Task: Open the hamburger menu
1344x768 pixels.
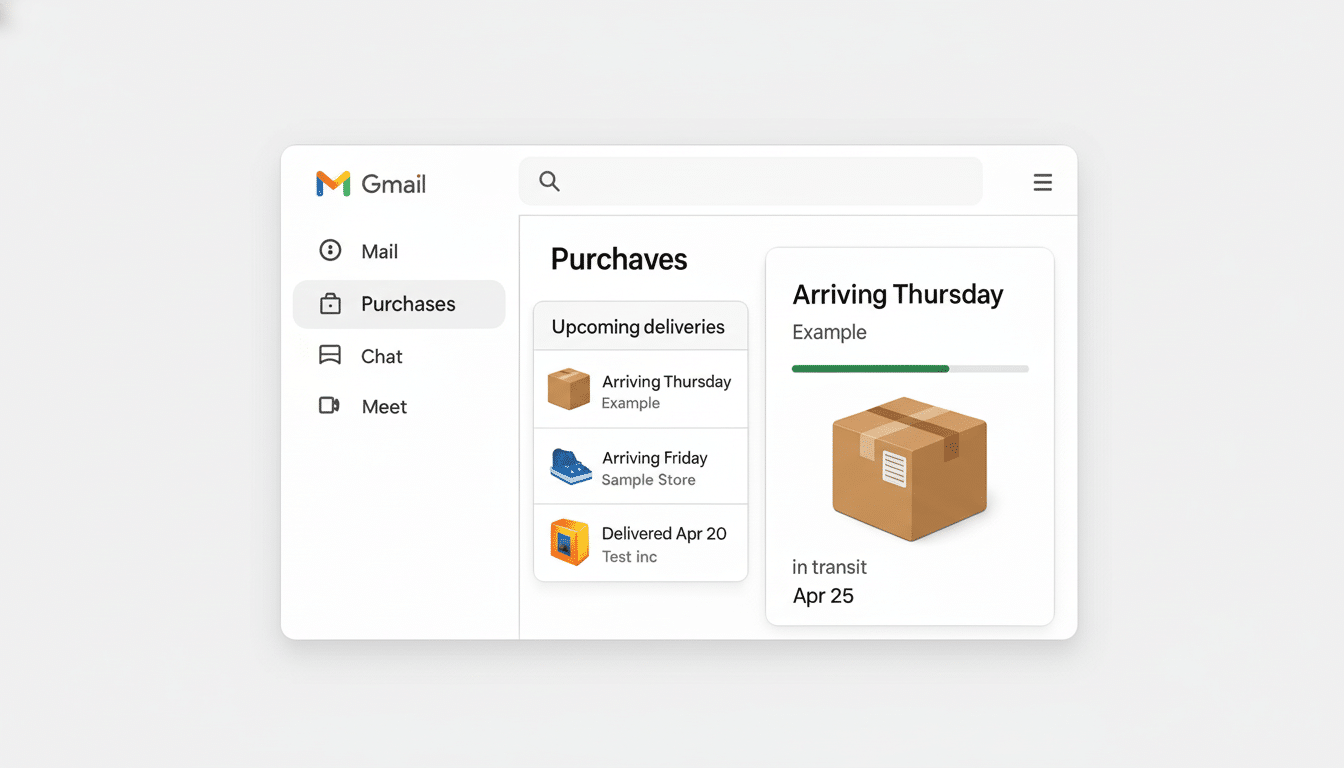Action: click(x=1043, y=182)
